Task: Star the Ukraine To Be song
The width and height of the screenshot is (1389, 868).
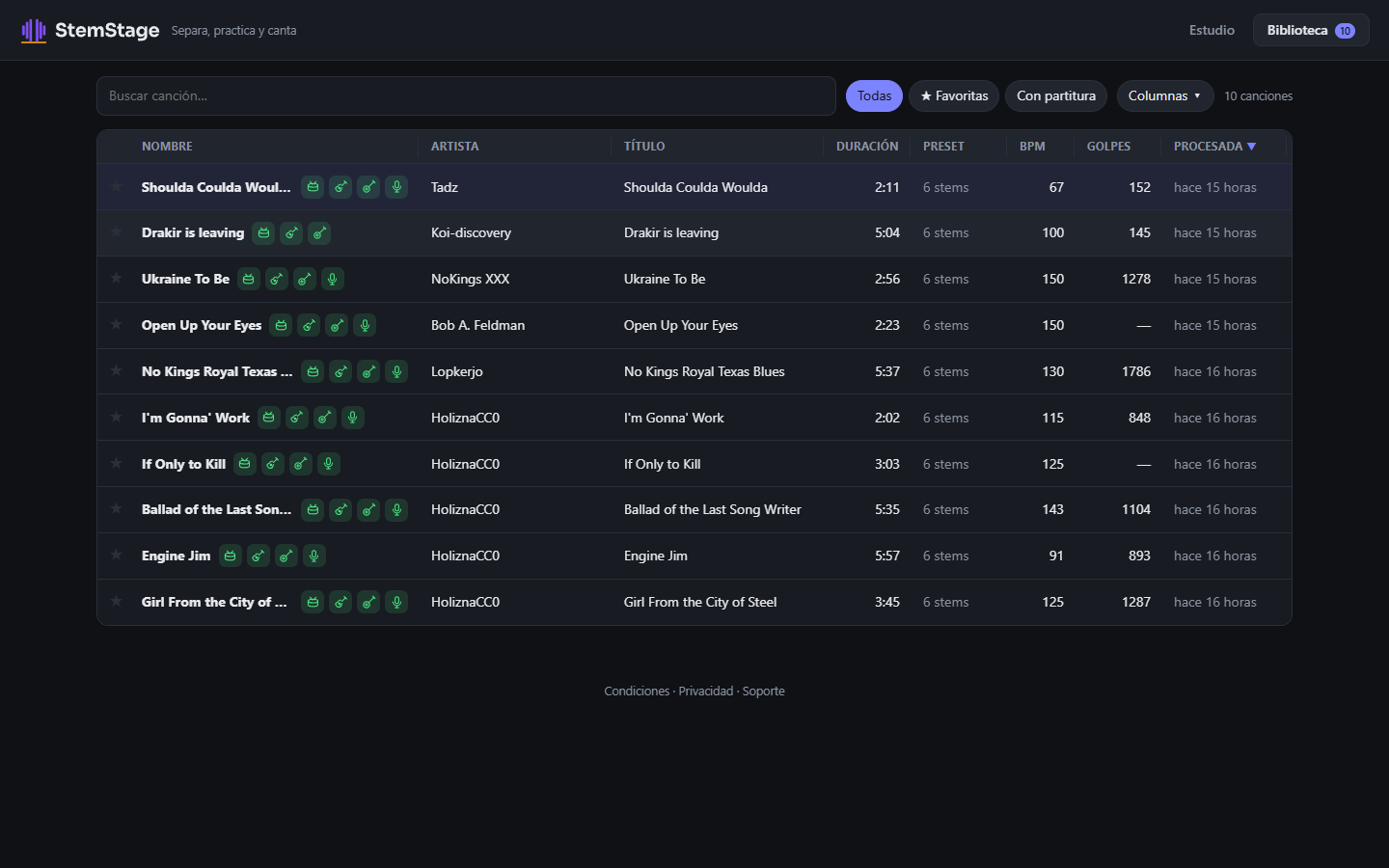Action: click(117, 279)
